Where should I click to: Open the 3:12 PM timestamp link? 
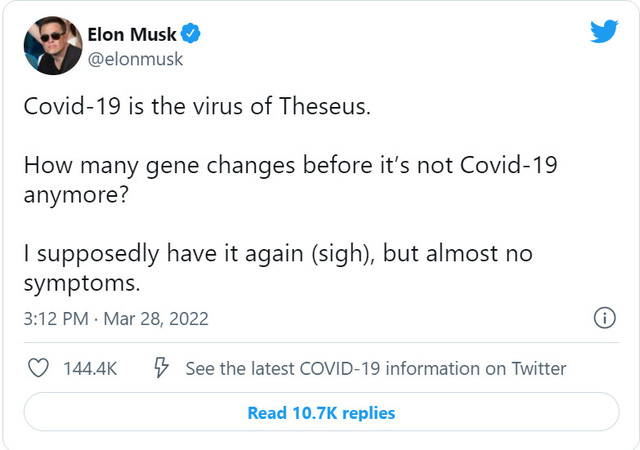(x=56, y=319)
